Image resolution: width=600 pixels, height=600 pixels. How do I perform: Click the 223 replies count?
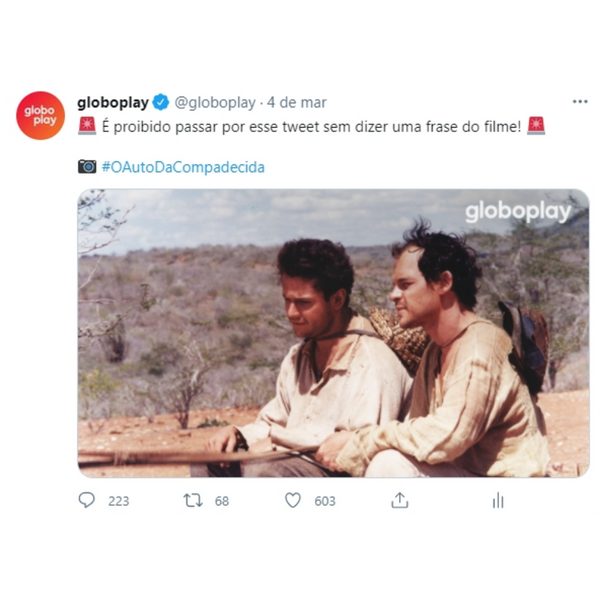119,501
